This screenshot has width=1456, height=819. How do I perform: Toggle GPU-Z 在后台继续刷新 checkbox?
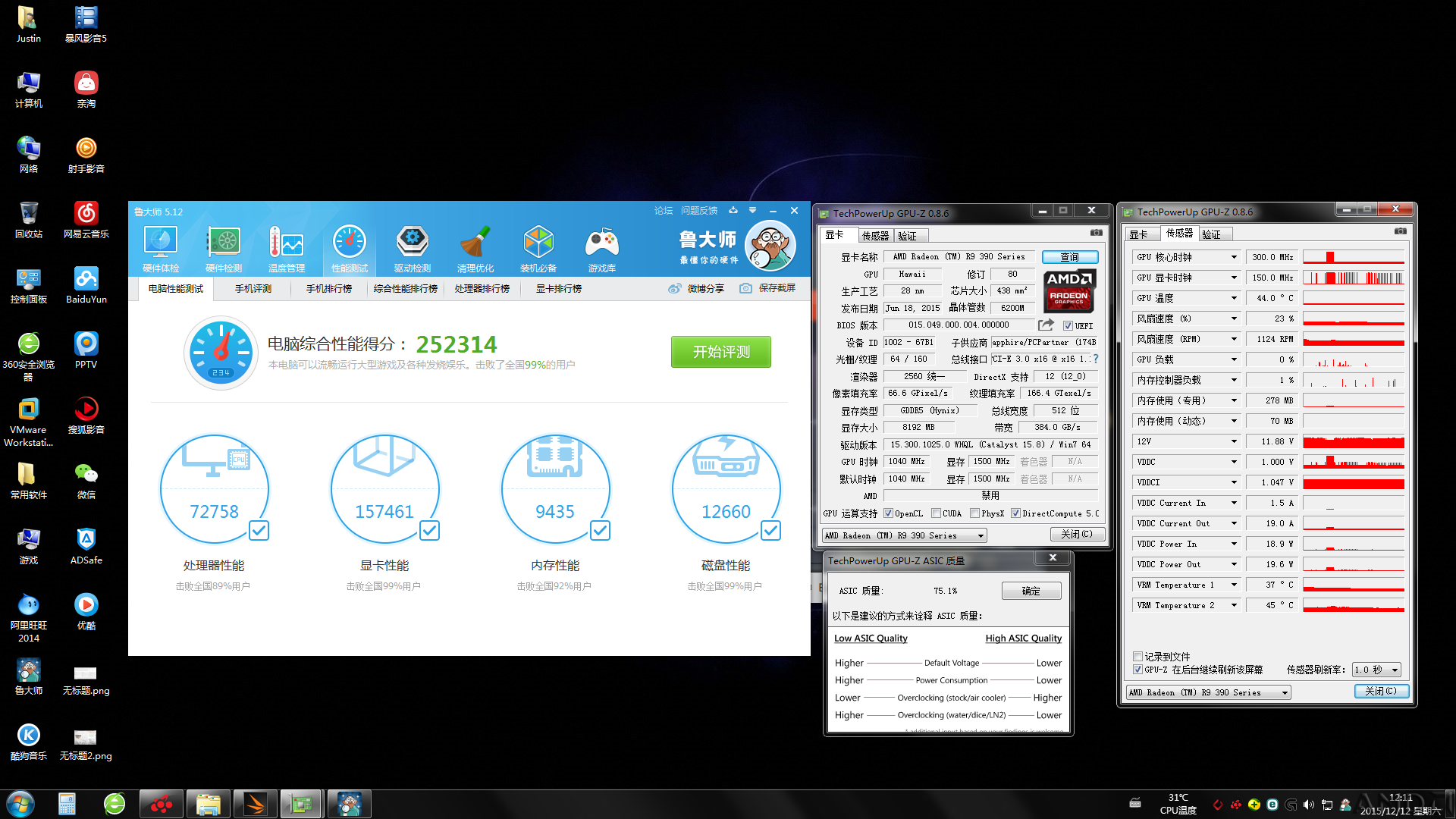point(1137,670)
